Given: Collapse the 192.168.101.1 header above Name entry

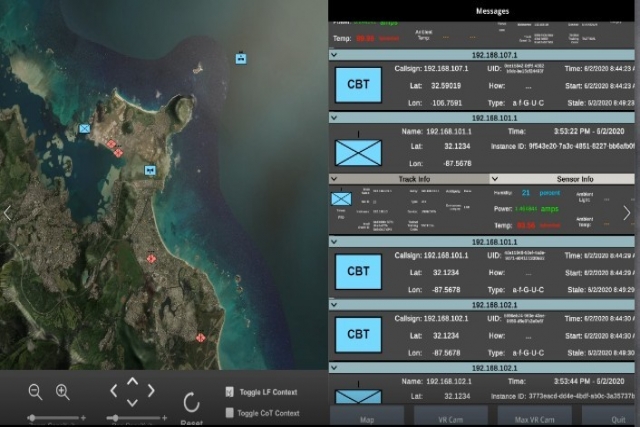Looking at the screenshot, I should point(334,118).
